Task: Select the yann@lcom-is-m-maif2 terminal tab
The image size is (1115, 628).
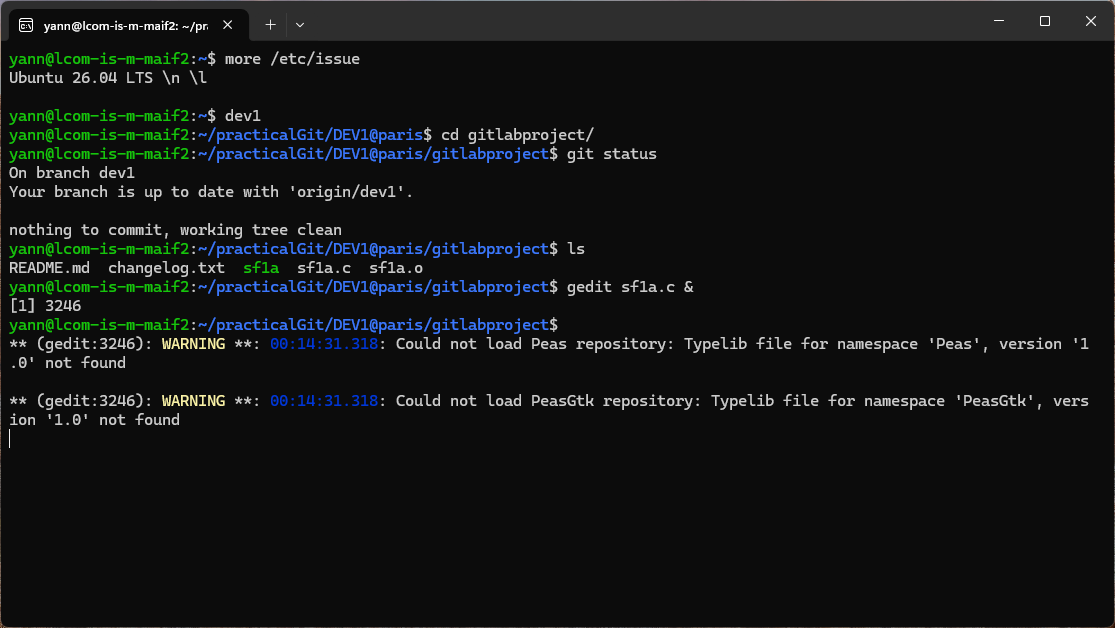Action: pyautogui.click(x=129, y=25)
